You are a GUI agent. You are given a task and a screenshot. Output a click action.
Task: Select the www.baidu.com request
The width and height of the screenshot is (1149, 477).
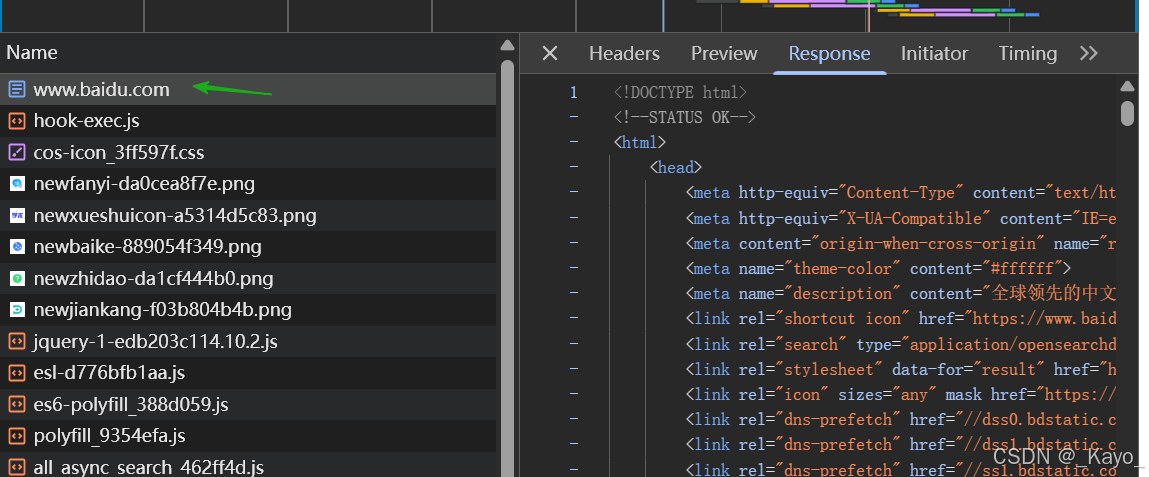pos(248,89)
